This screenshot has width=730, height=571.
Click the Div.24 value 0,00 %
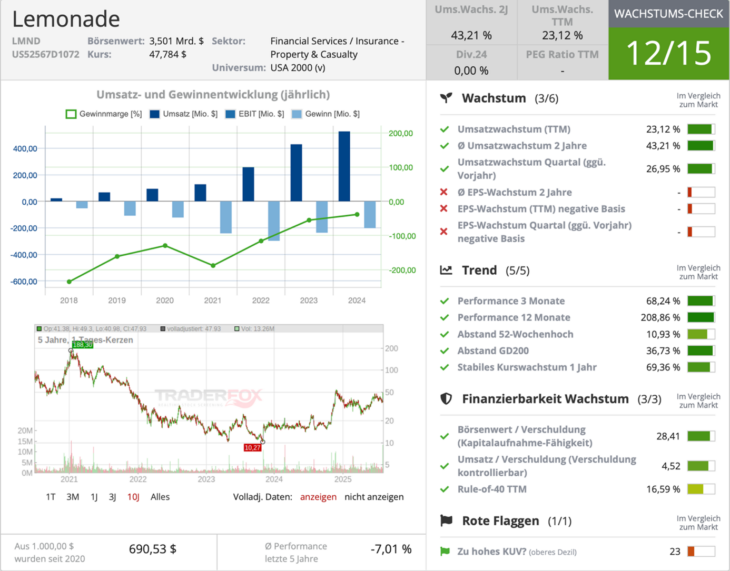(x=471, y=71)
